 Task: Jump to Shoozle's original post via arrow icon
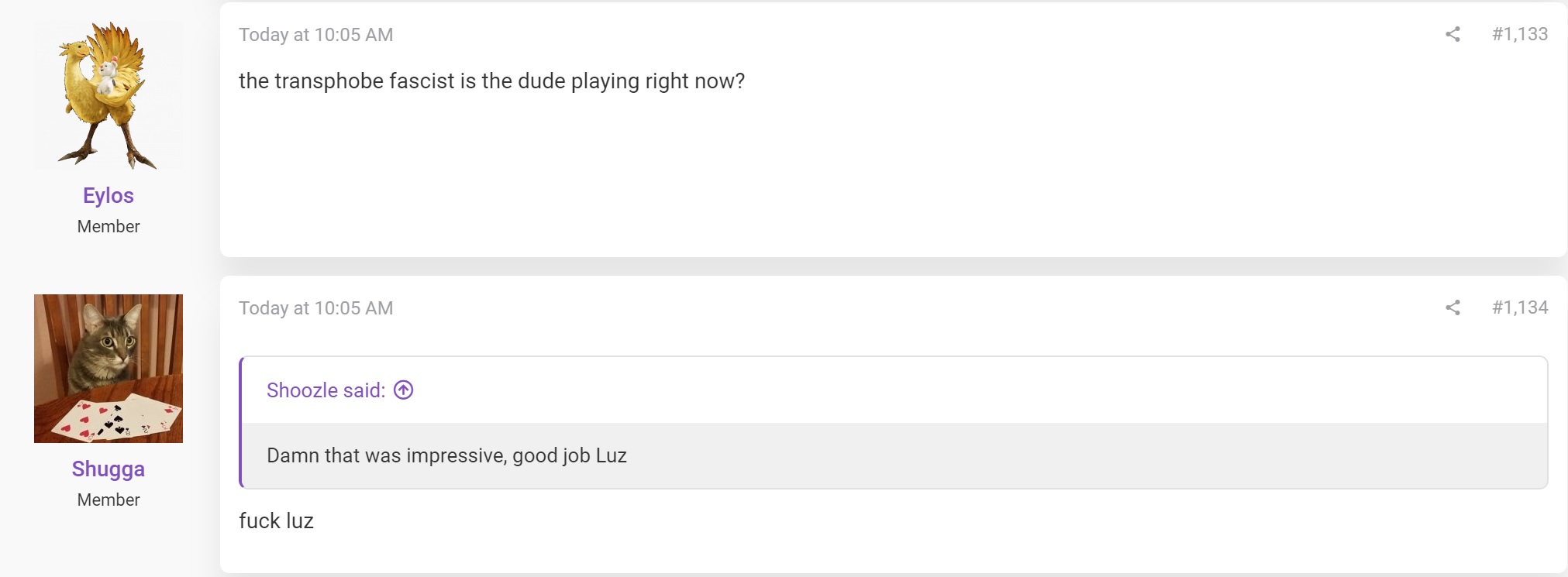(403, 390)
